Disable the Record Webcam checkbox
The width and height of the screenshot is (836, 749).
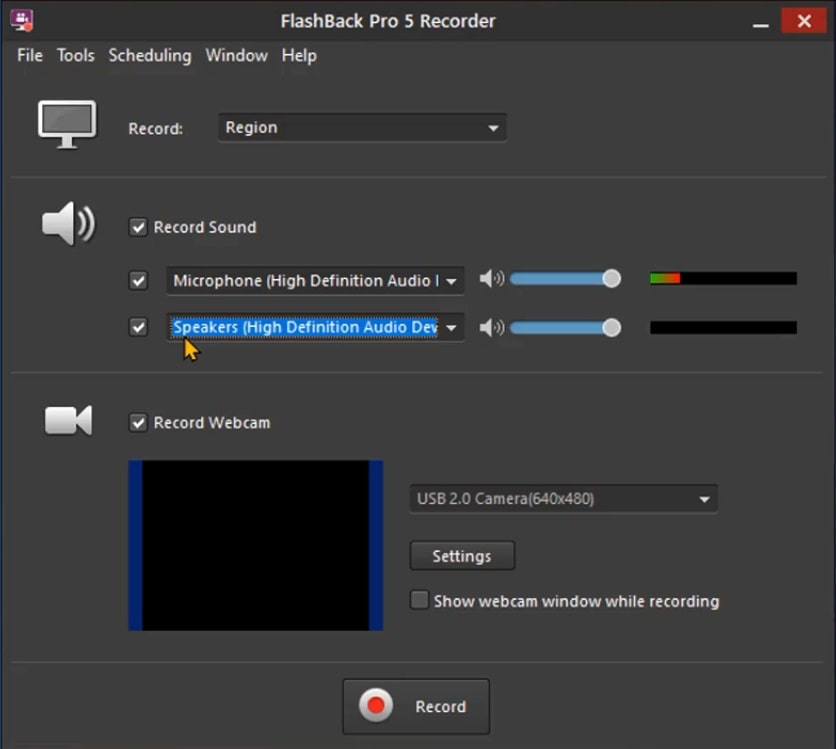click(138, 423)
